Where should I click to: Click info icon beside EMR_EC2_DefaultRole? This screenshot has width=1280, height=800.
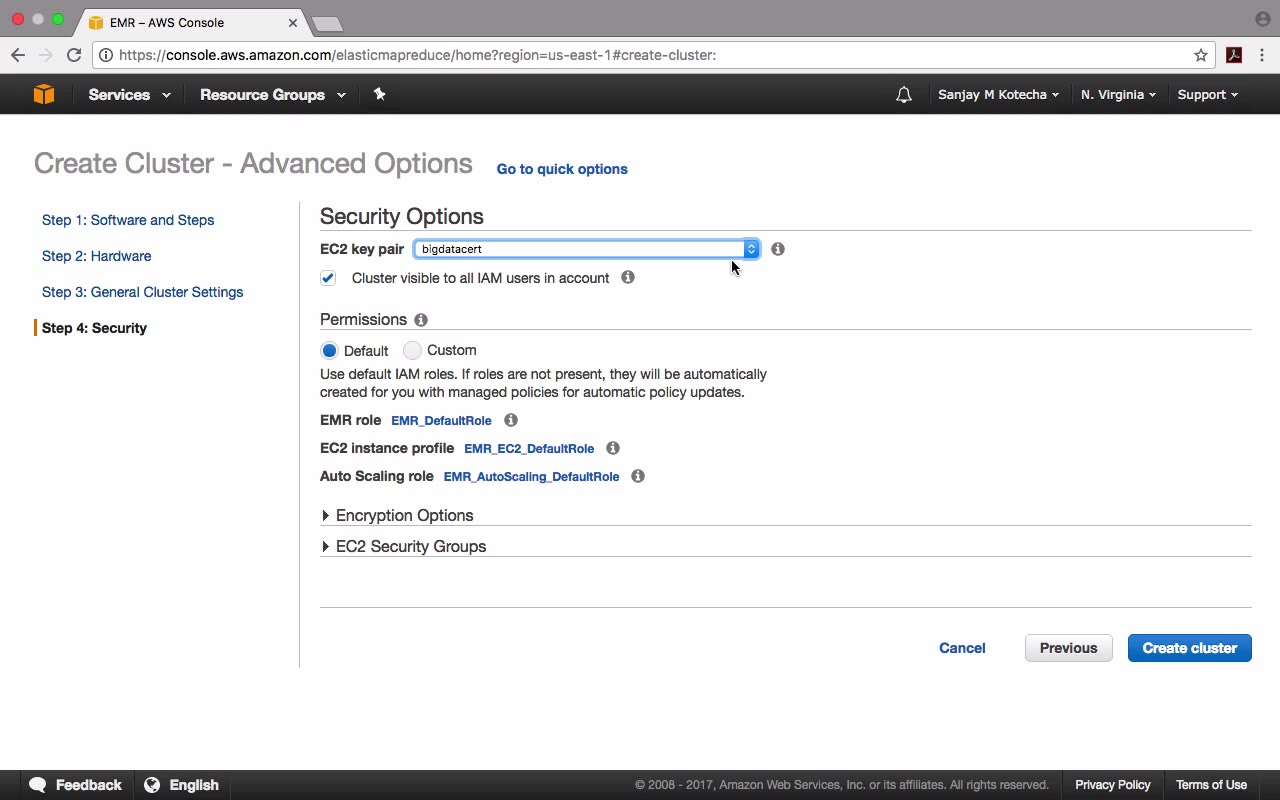click(613, 449)
